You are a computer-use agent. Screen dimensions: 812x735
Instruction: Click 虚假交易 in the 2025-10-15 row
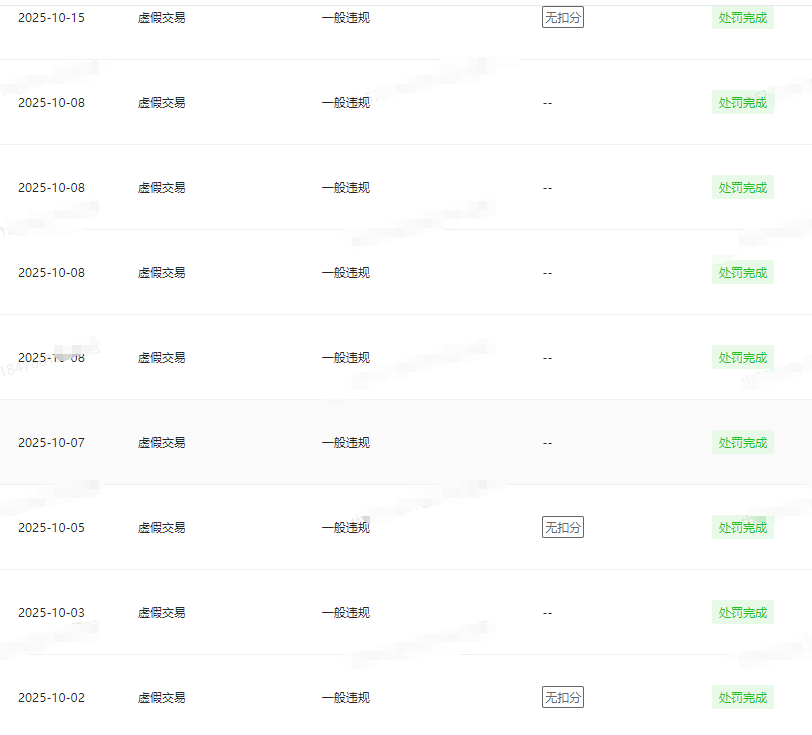point(161,18)
